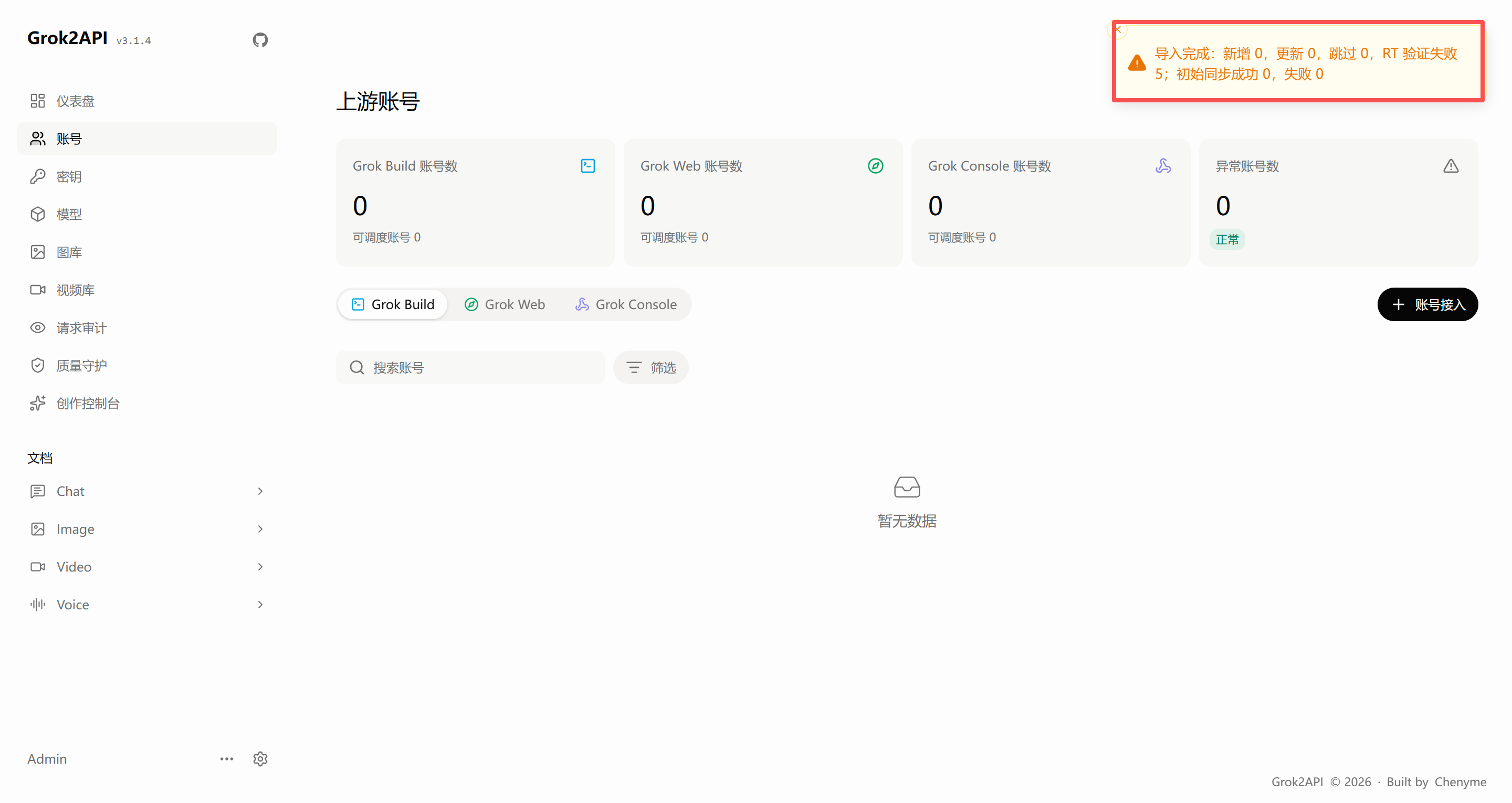This screenshot has height=803, width=1512.
Task: Open the 请求审计 request audit page
Action: (x=147, y=327)
